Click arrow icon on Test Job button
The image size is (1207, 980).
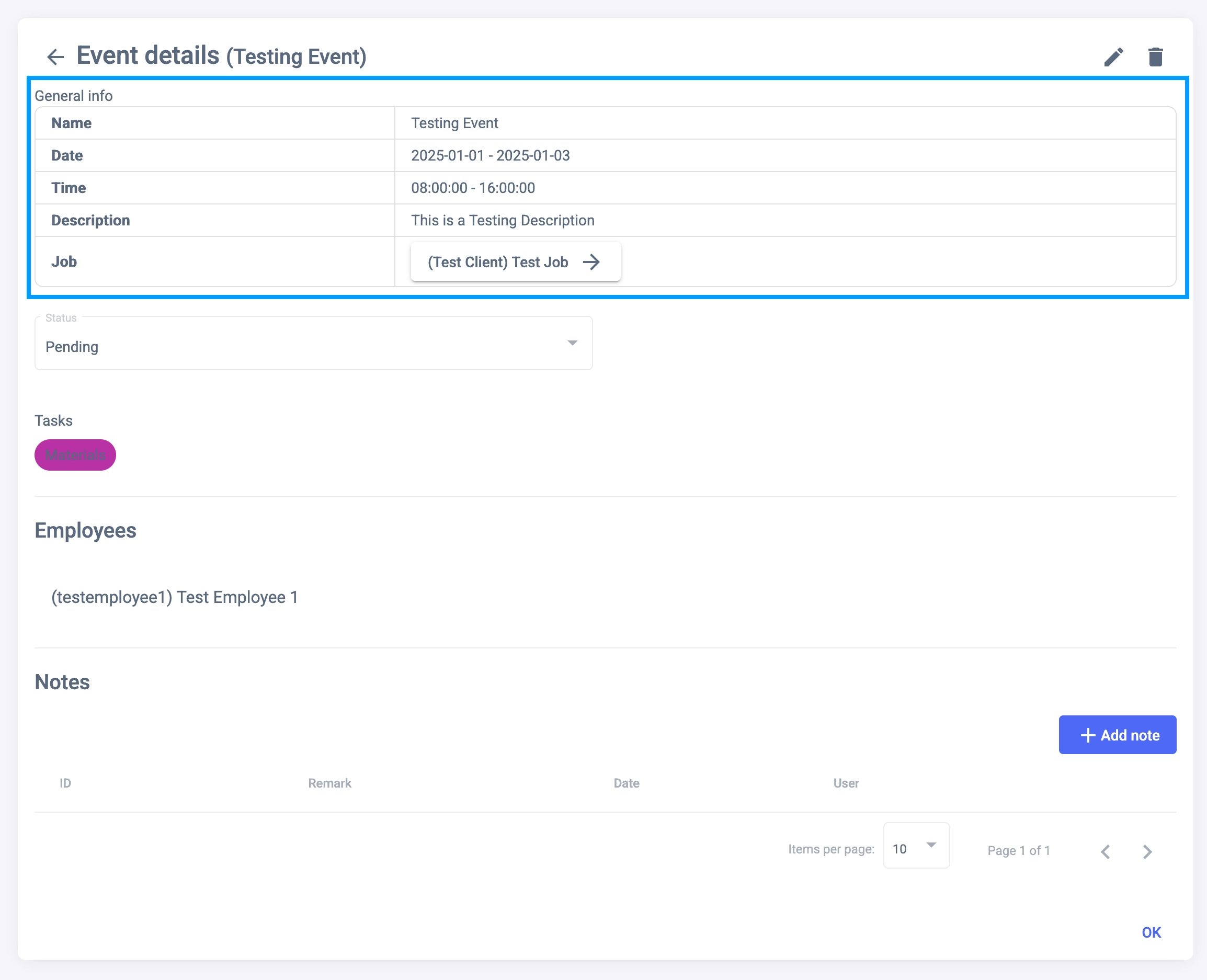[x=591, y=262]
